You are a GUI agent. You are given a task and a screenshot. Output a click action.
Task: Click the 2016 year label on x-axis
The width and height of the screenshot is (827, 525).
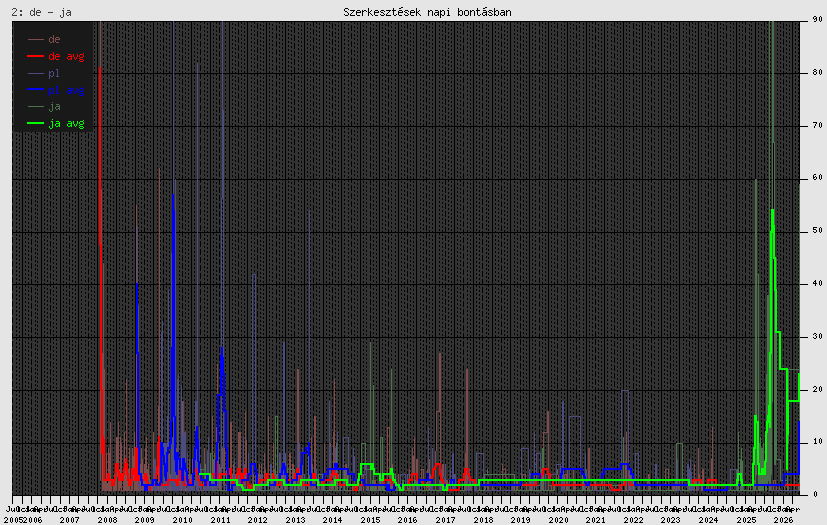click(x=408, y=520)
